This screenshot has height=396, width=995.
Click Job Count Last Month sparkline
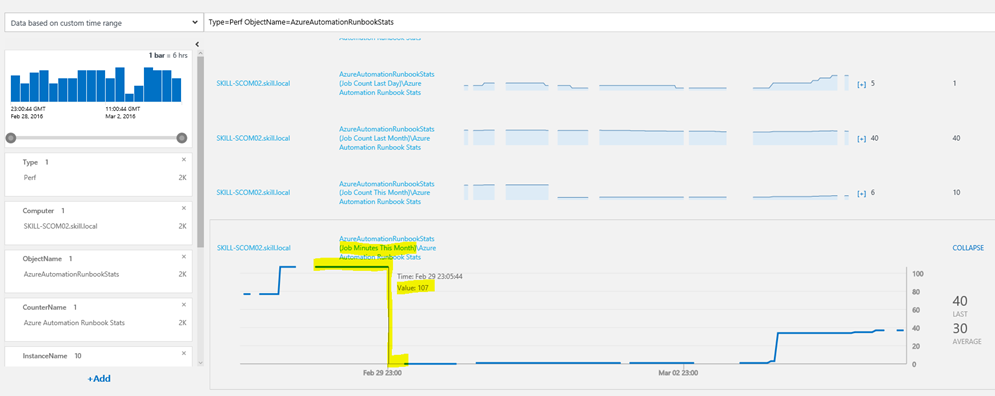[656, 137]
